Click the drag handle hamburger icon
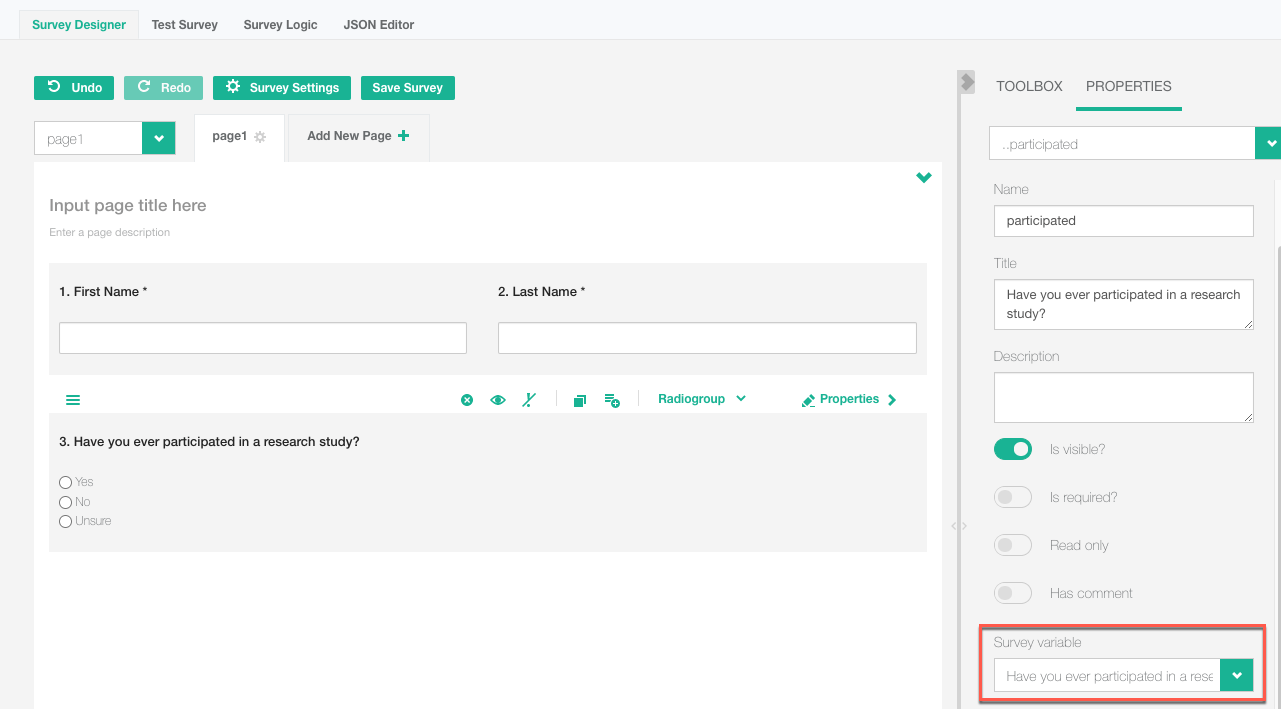The width and height of the screenshot is (1281, 709). point(73,400)
